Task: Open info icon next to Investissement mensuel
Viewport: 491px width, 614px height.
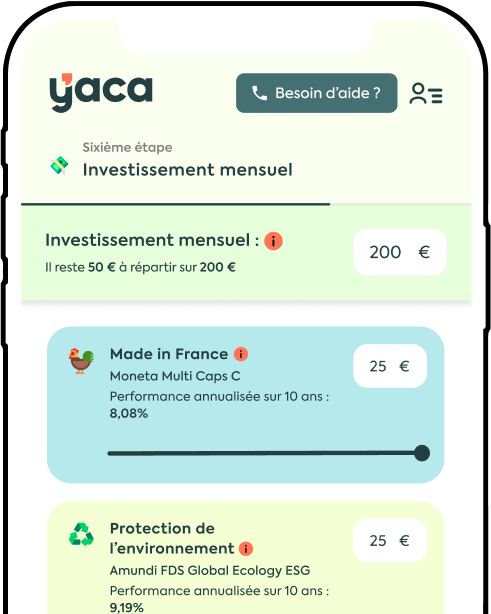Action: coord(273,241)
